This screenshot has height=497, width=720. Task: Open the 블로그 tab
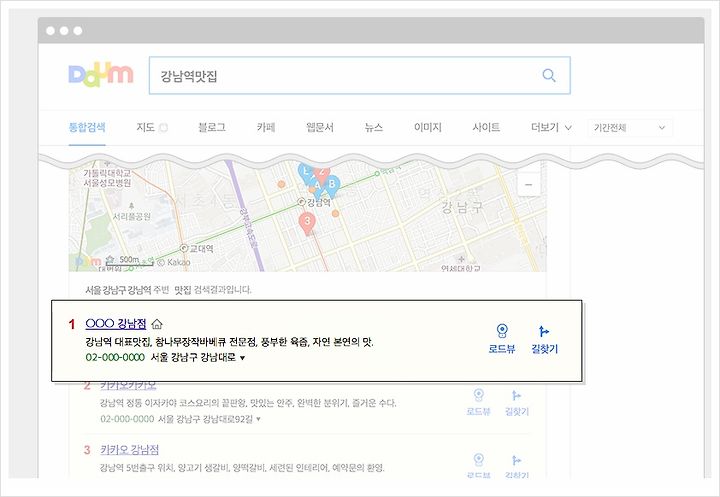tap(212, 127)
